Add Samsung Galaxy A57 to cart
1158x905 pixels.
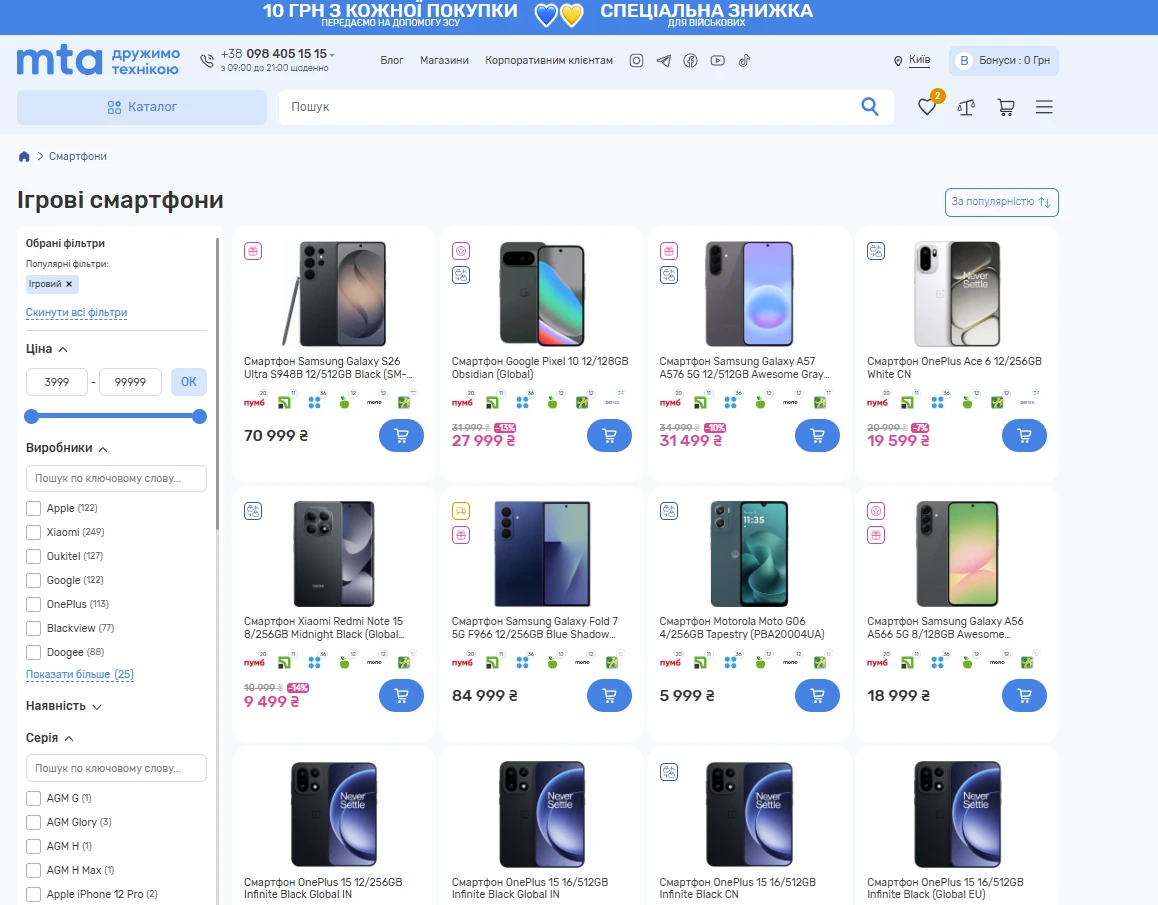click(817, 436)
